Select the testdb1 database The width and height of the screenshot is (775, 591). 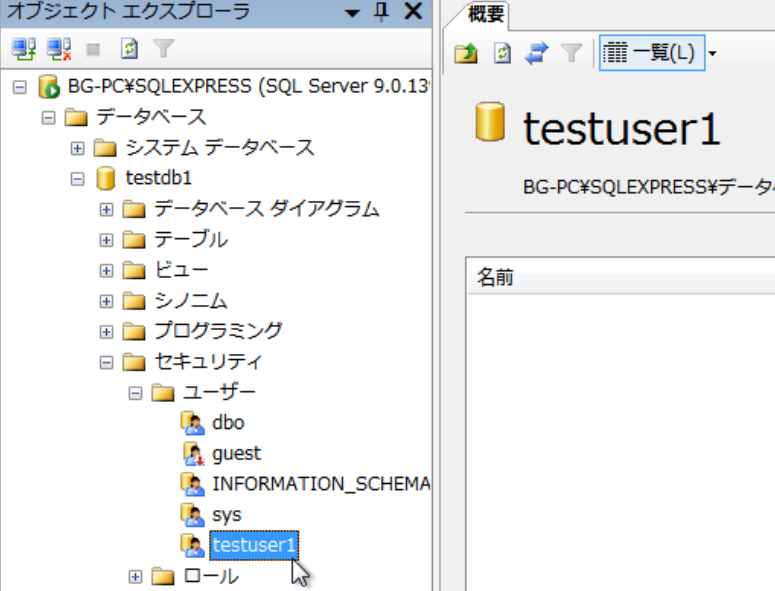tap(159, 178)
